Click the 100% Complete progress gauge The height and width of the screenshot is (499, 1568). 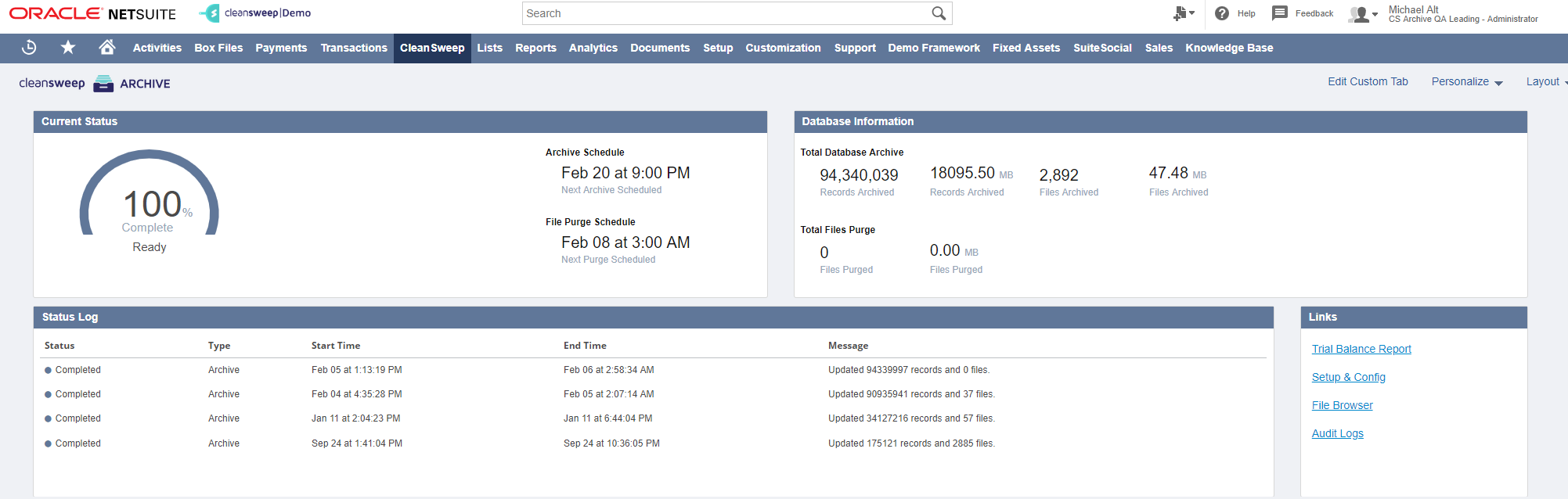tap(150, 192)
